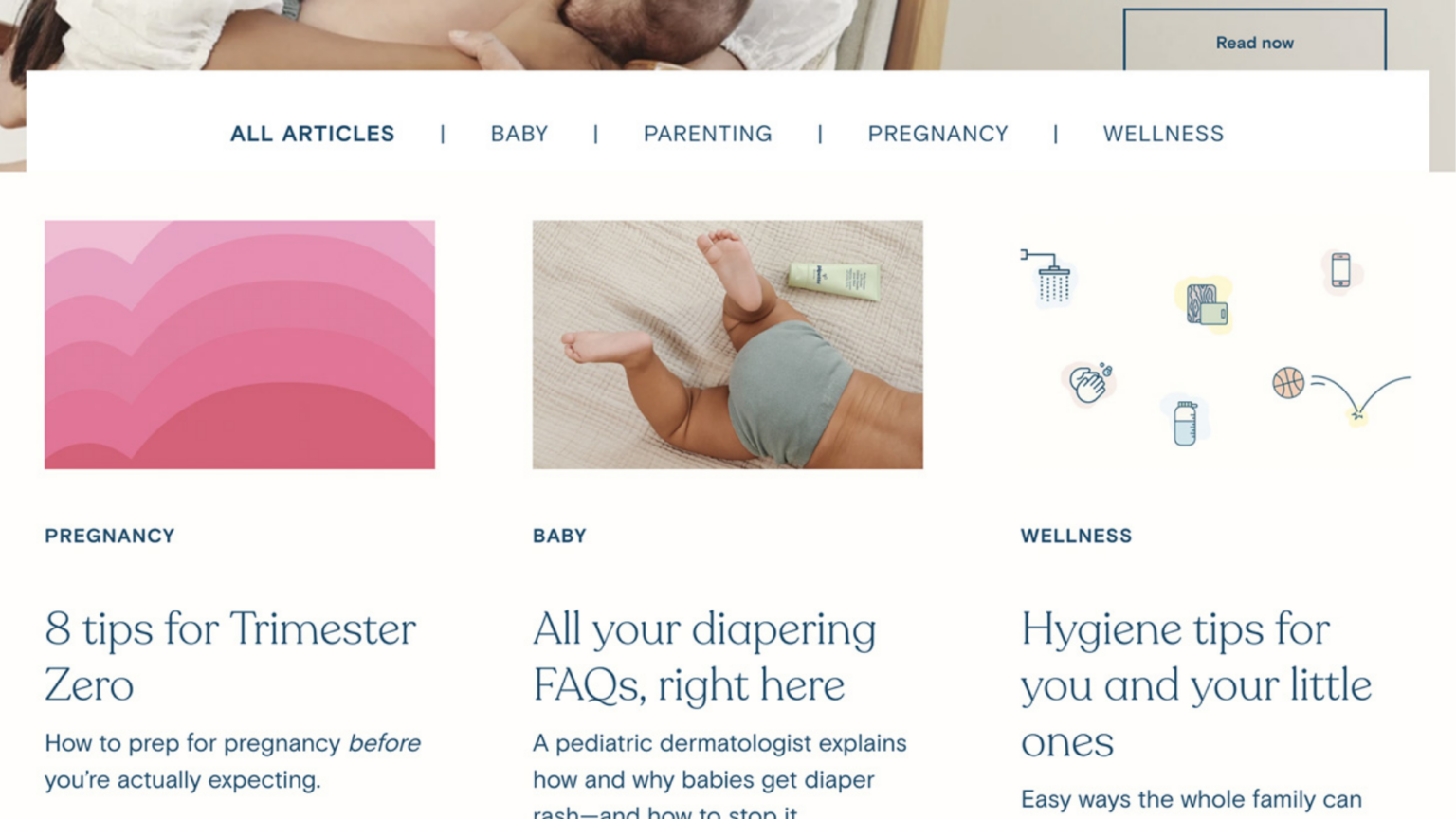
Task: Switch to the Baby category tab
Action: coord(519,134)
